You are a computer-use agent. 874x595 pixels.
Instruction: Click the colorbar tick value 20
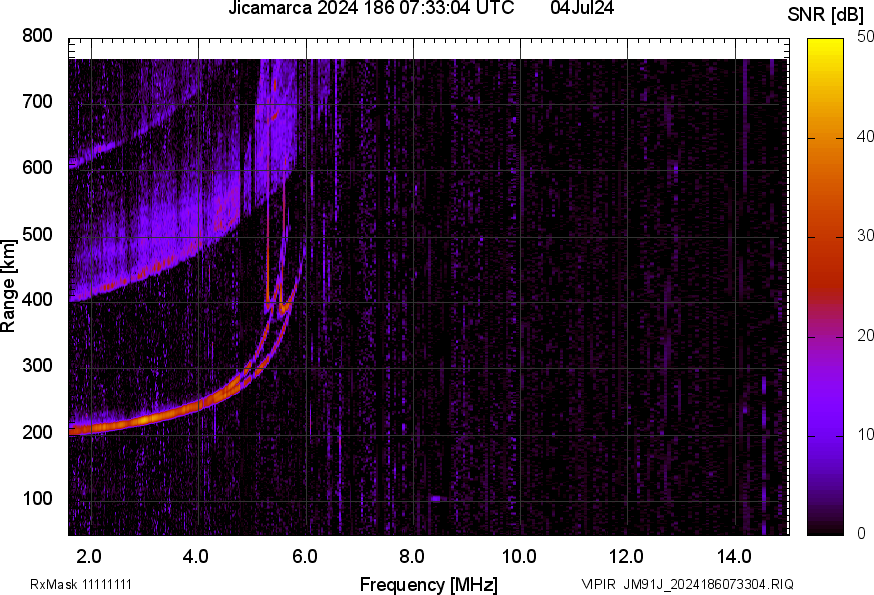[865, 335]
